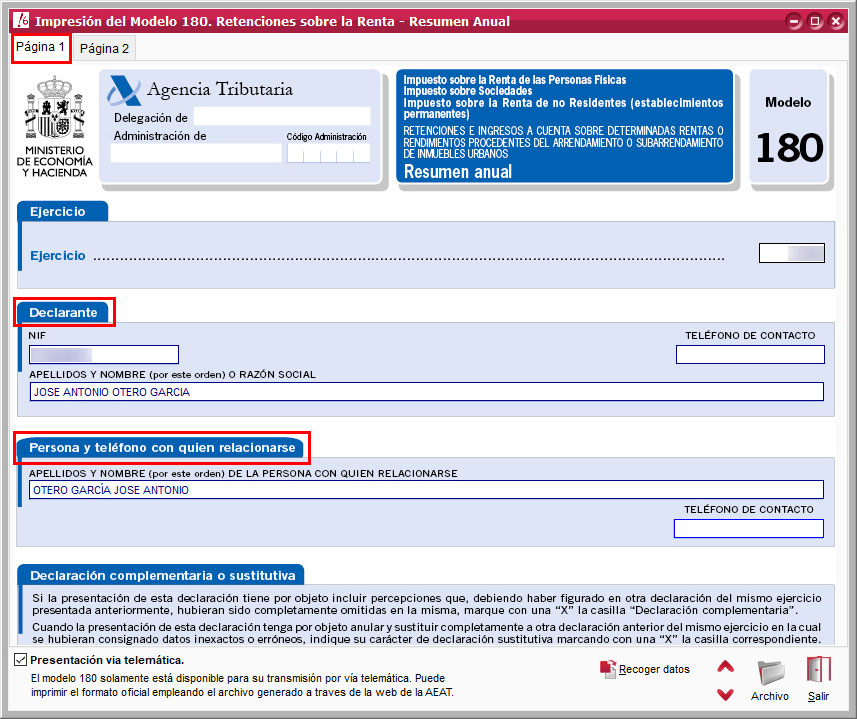Focus the Declarante NIF field
This screenshot has width=857, height=719.
[104, 355]
